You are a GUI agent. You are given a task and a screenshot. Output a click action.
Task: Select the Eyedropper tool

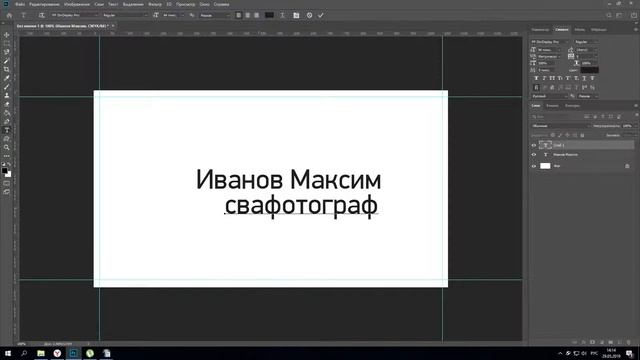coord(7,78)
